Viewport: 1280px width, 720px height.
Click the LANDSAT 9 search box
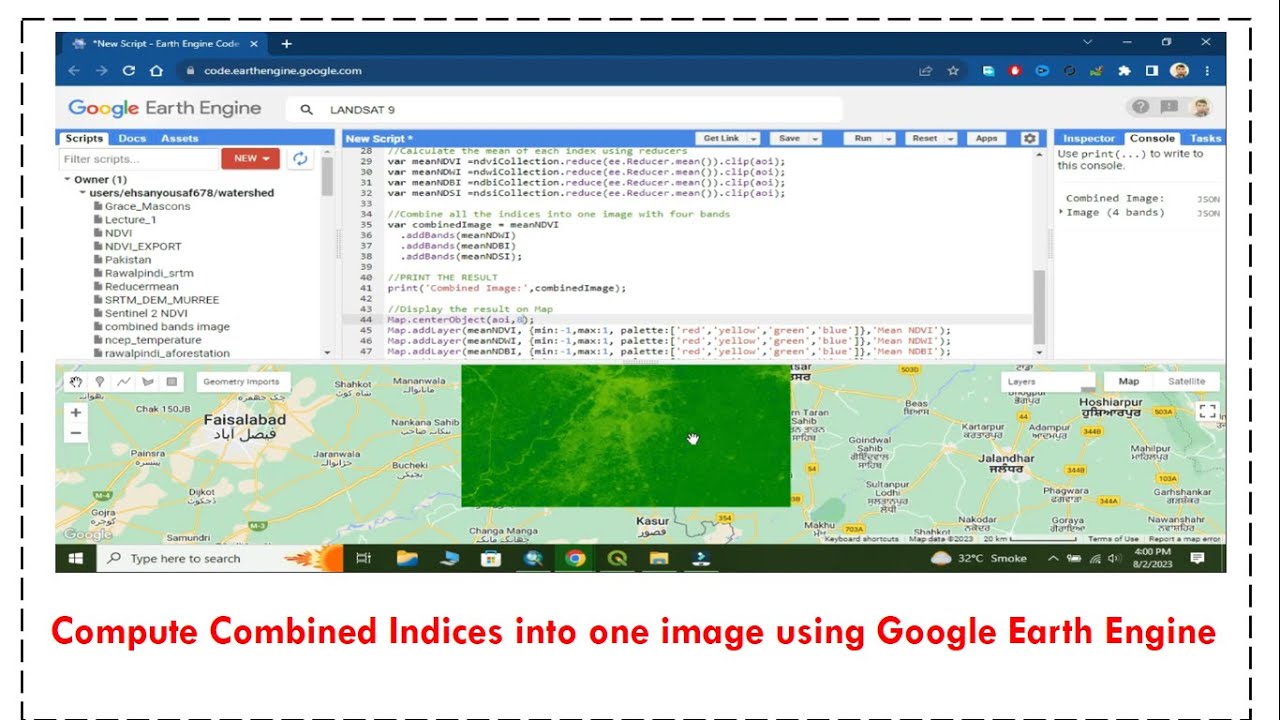(x=565, y=109)
